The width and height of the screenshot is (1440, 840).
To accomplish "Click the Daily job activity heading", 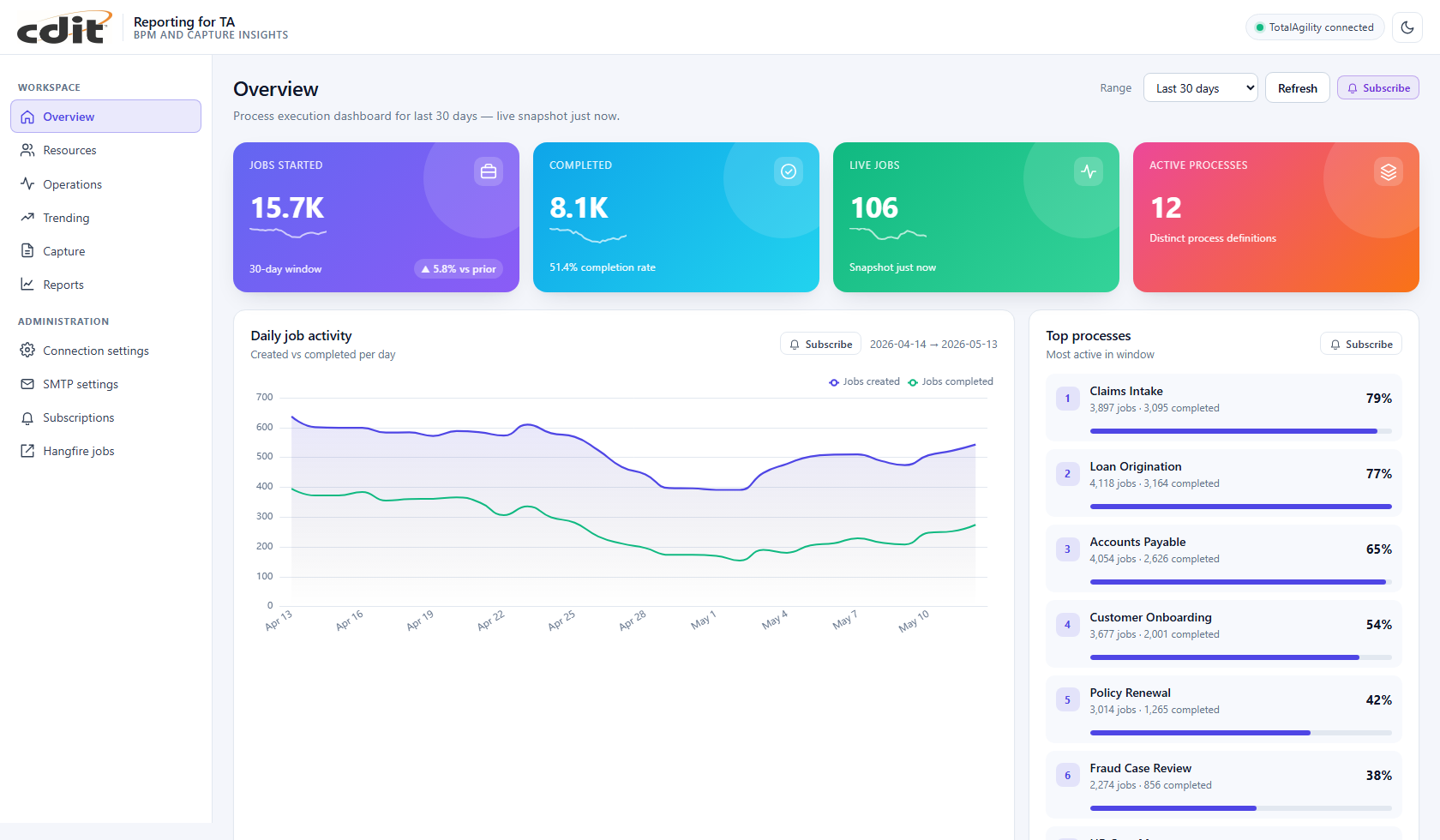I will click(301, 336).
